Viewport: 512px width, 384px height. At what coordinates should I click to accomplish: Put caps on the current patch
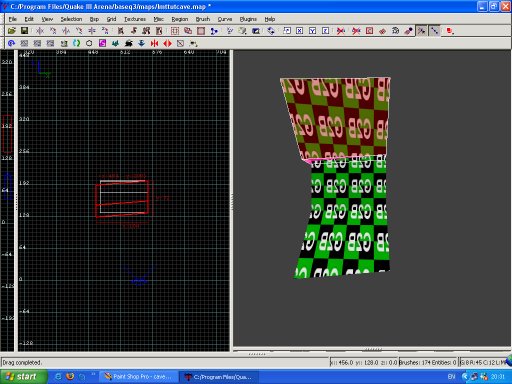coord(408,31)
